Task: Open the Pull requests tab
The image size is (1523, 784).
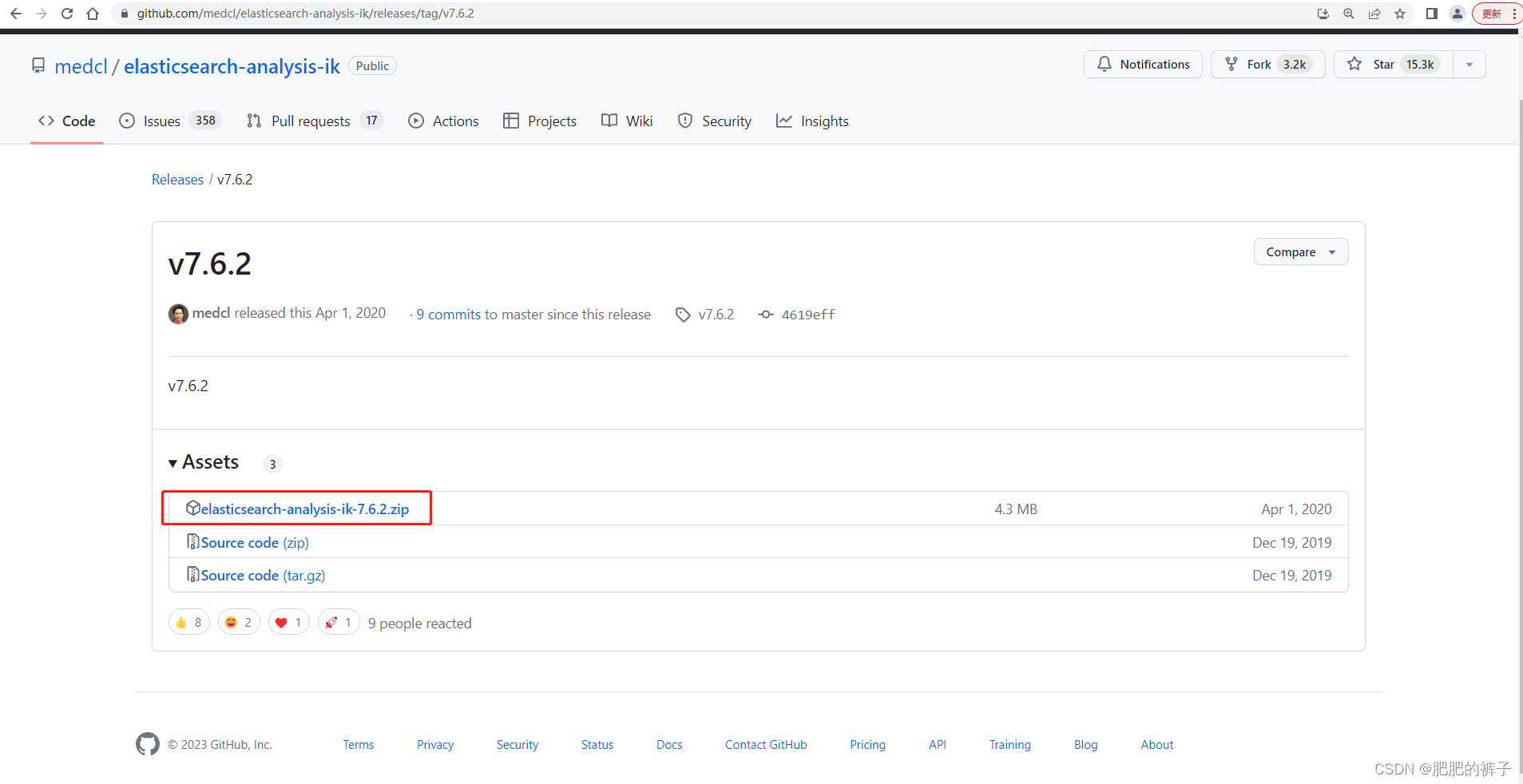Action: pyautogui.click(x=315, y=121)
